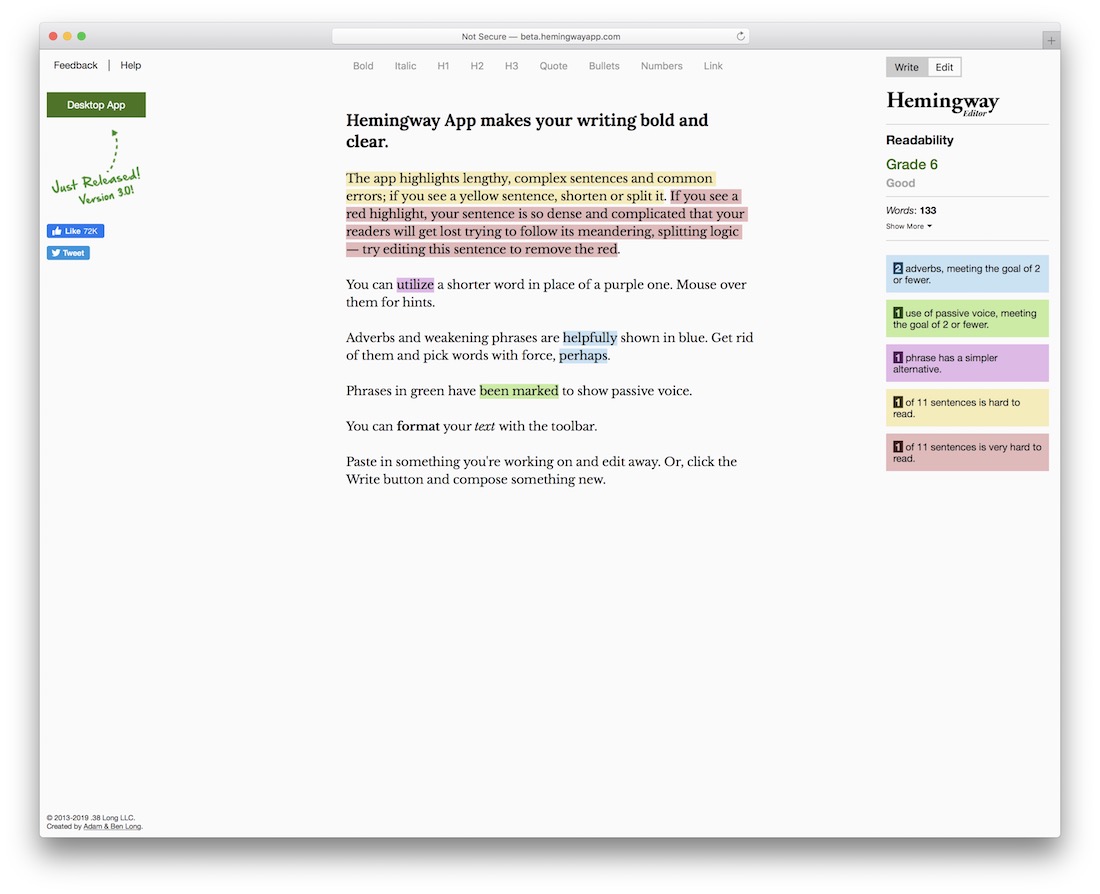Image resolution: width=1100 pixels, height=894 pixels.
Task: Insert a Link from toolbar
Action: click(713, 66)
